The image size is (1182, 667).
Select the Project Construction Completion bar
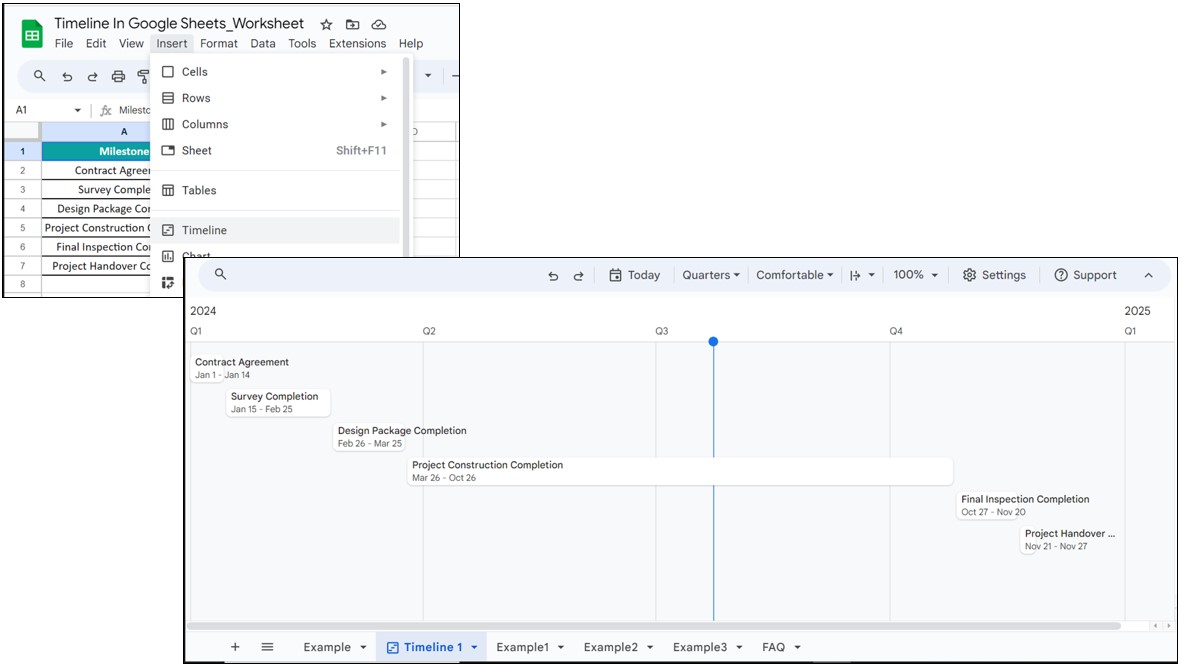coord(680,471)
